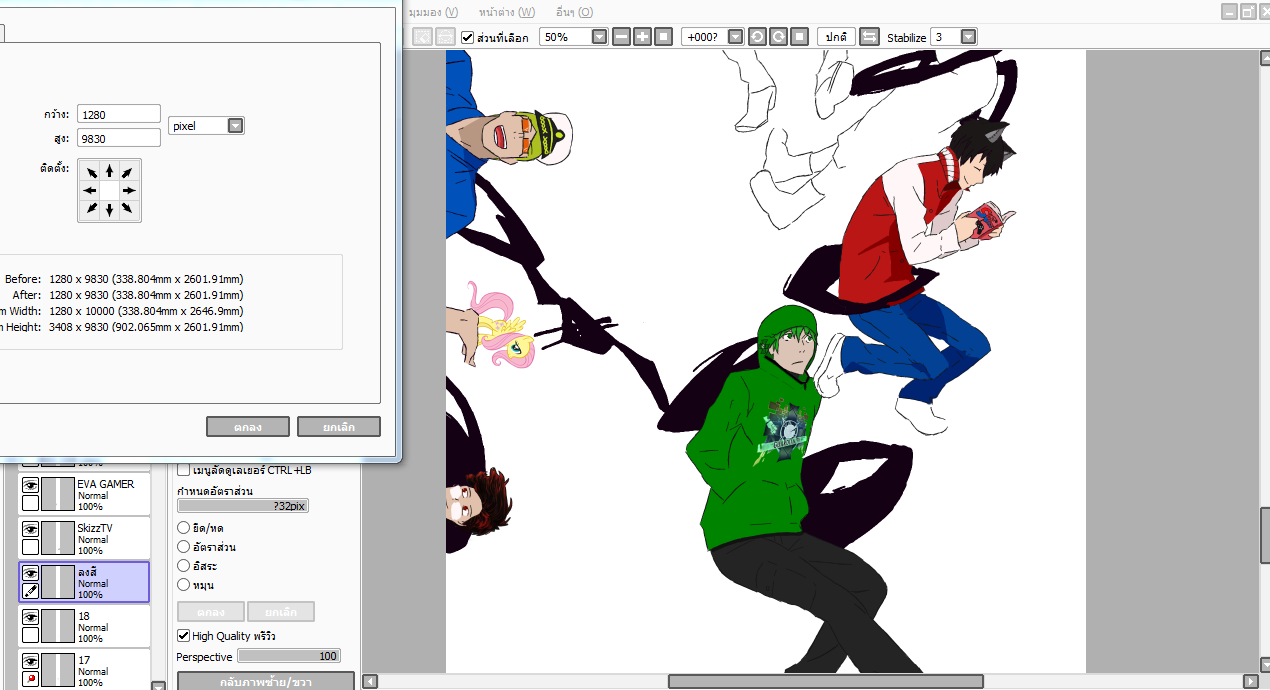
Task: Select right anchor arrow in canvas dialog
Action: coord(128,190)
